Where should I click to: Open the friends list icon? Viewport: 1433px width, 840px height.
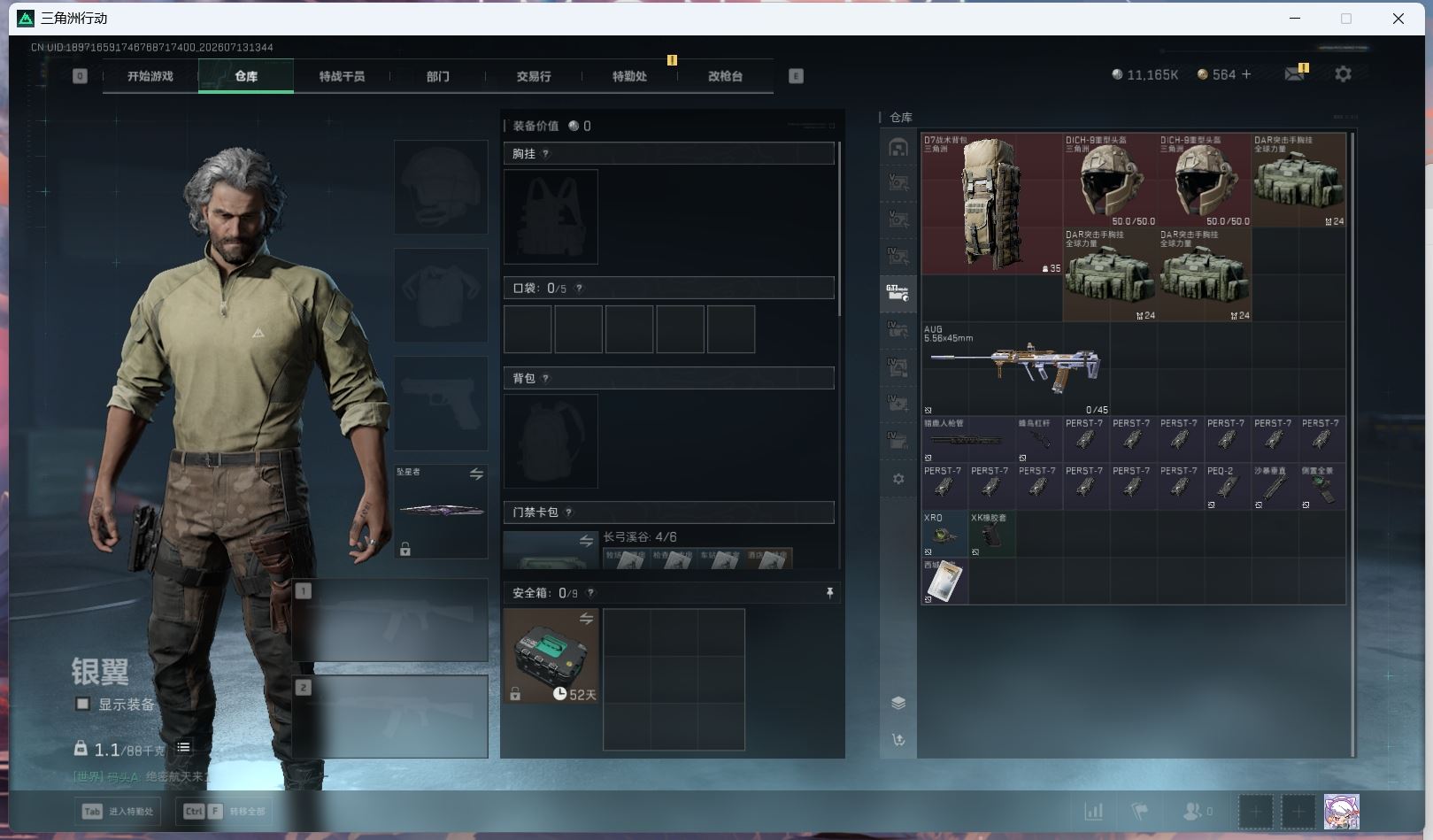pos(1192,811)
